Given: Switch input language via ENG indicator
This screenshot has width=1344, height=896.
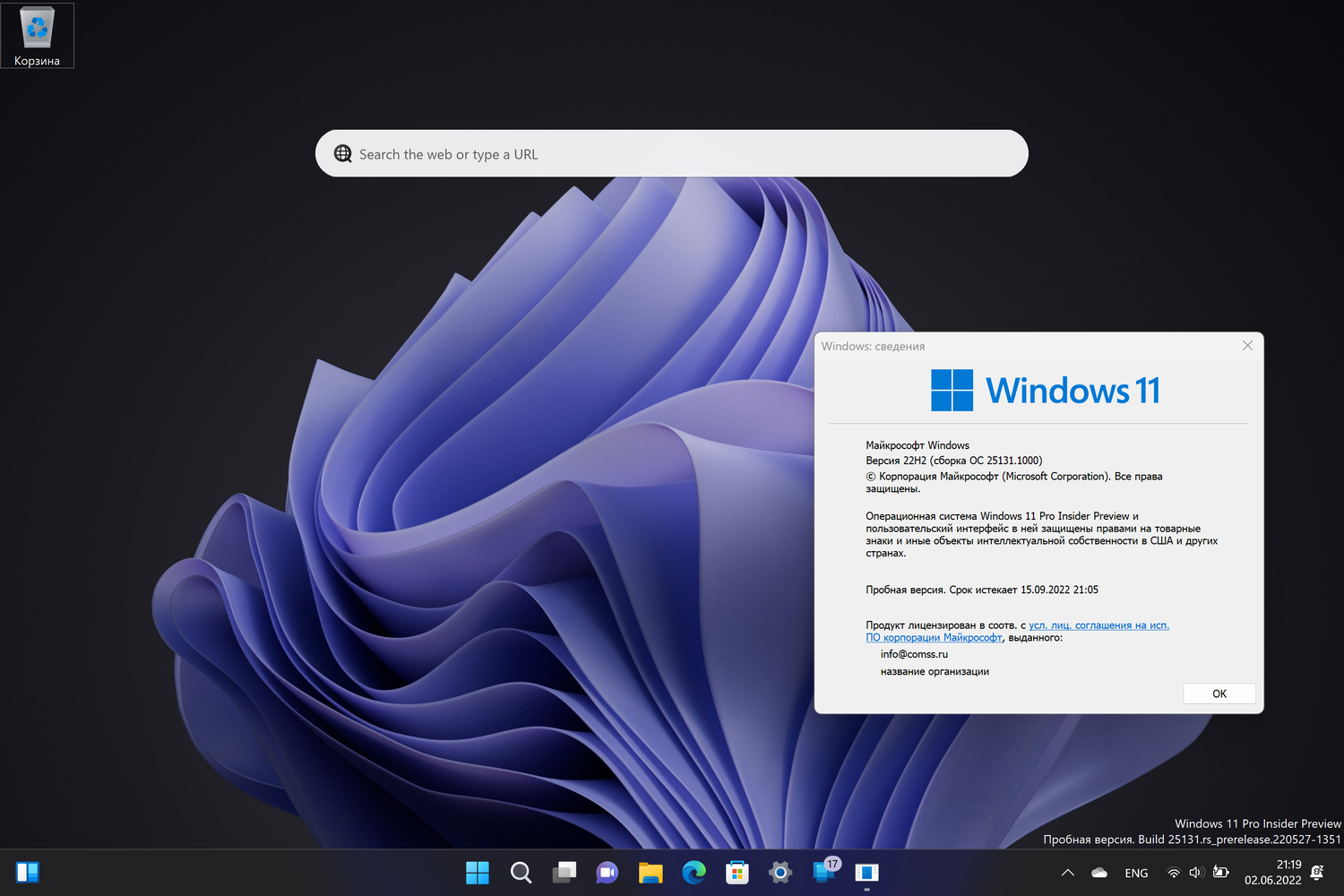Looking at the screenshot, I should click(x=1136, y=873).
